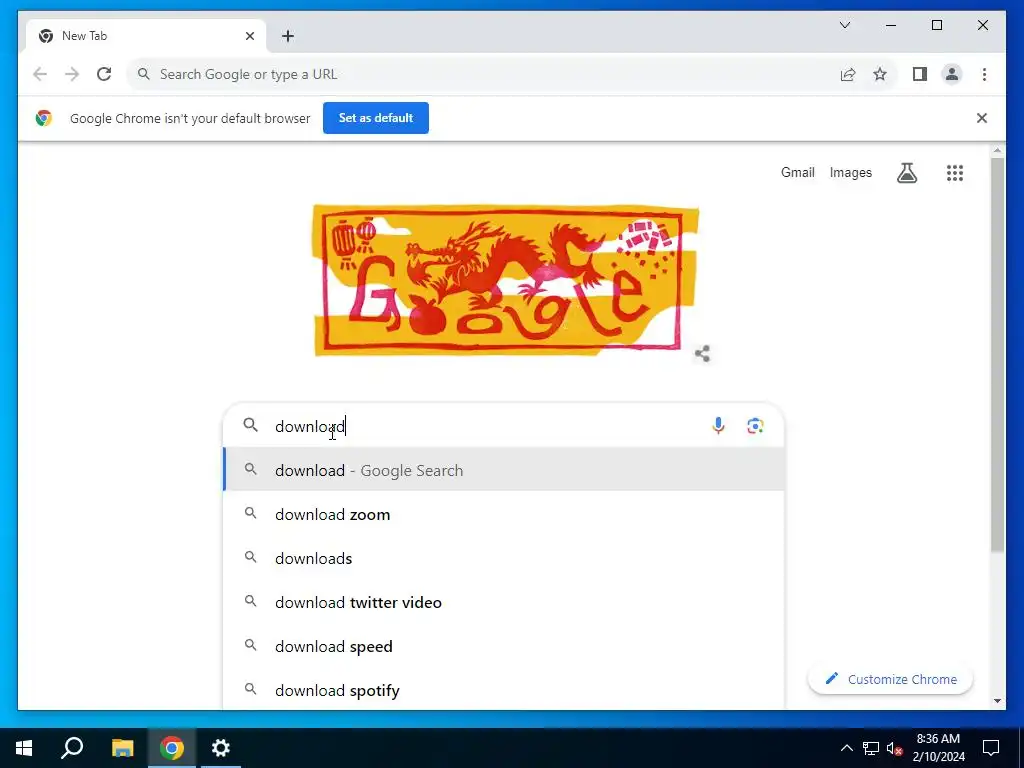Open the Windows Start menu
The width and height of the screenshot is (1024, 768).
[x=24, y=748]
